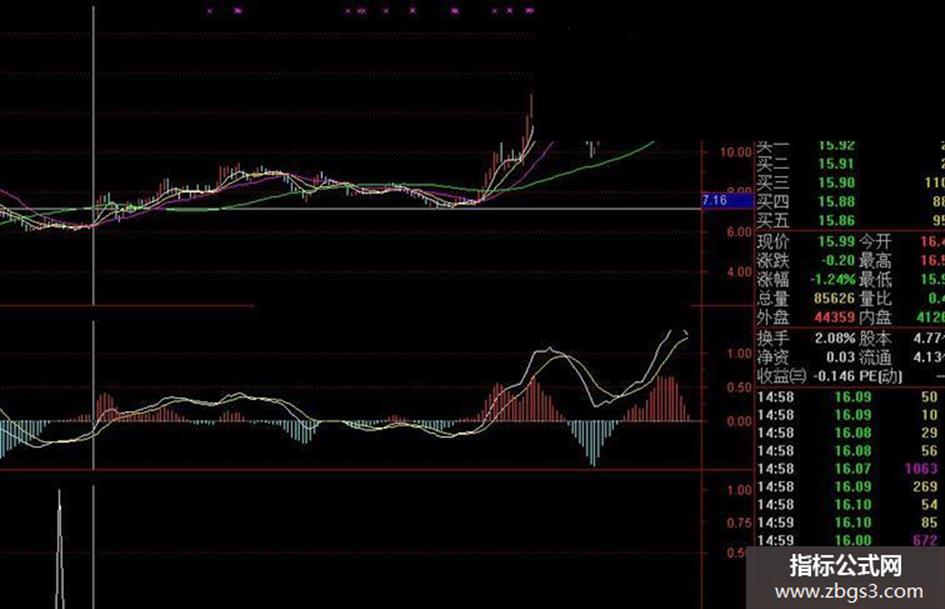Select the 买二 bid row label
This screenshot has height=609, width=945.
coord(773,164)
